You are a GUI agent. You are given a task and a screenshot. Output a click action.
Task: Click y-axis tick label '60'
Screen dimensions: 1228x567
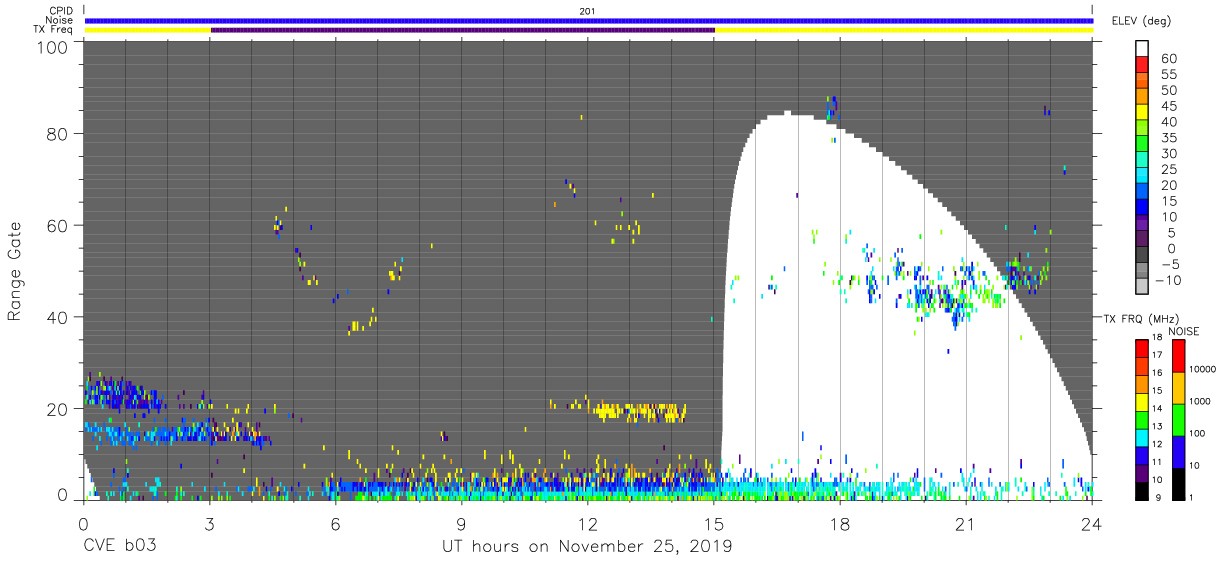57,226
